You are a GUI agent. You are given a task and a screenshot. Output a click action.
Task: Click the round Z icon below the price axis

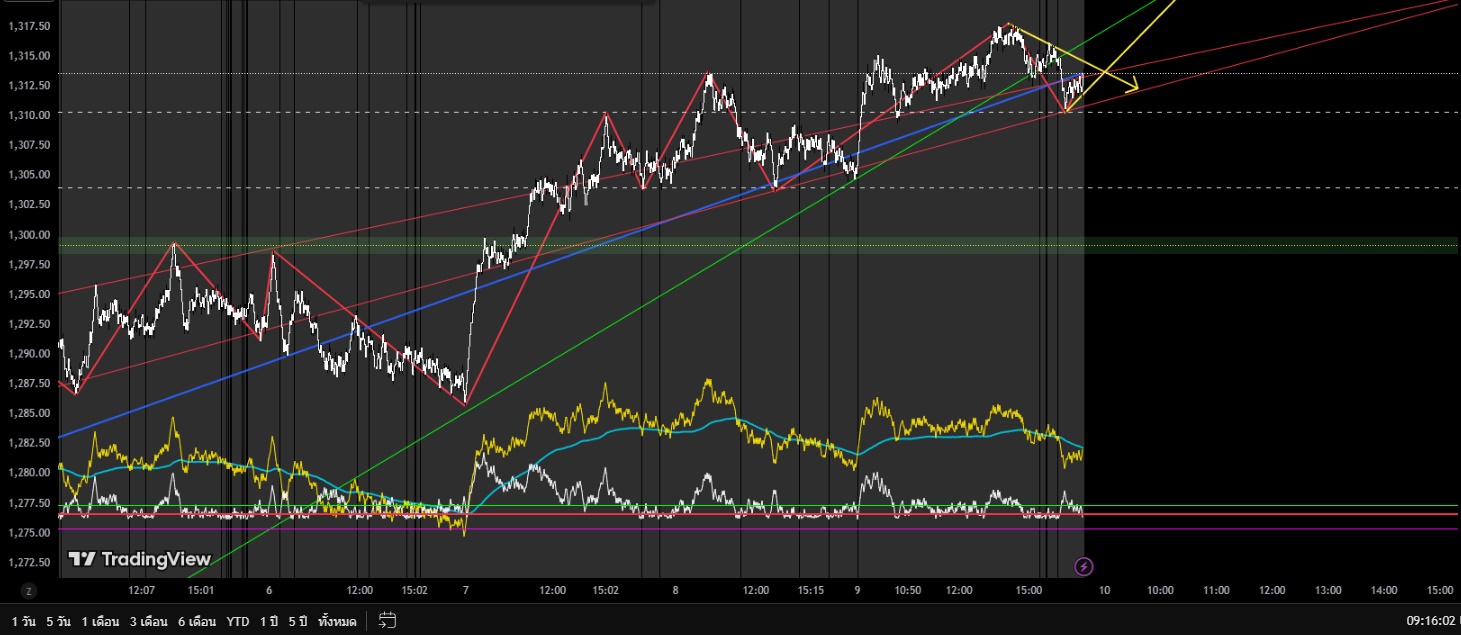point(28,591)
